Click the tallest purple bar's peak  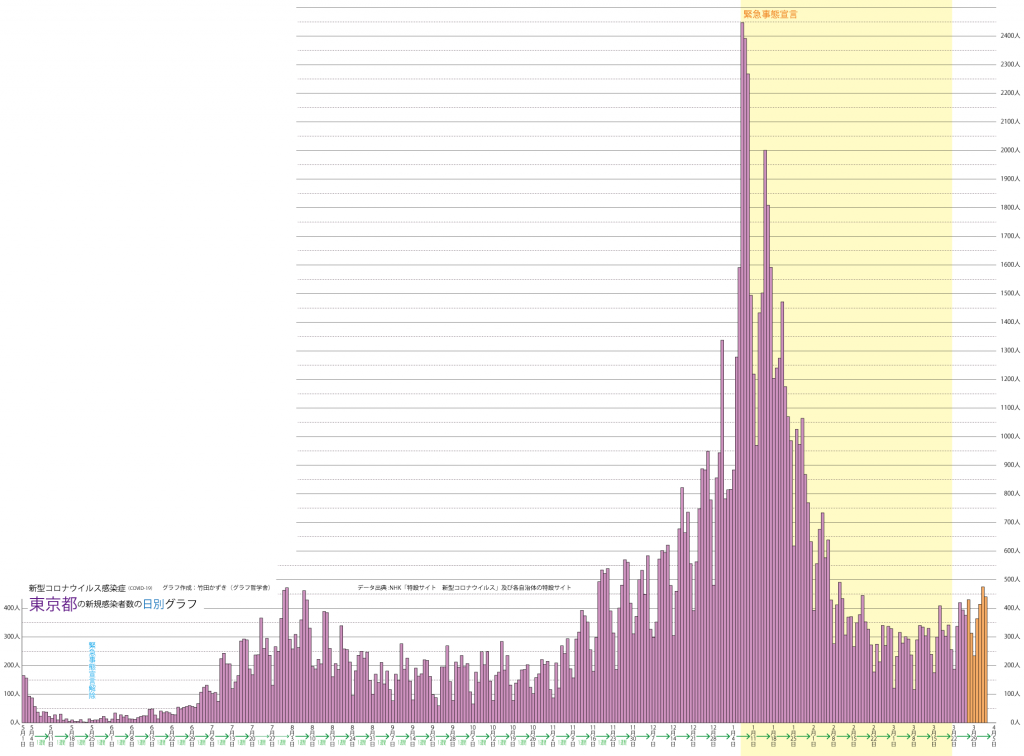[x=742, y=25]
